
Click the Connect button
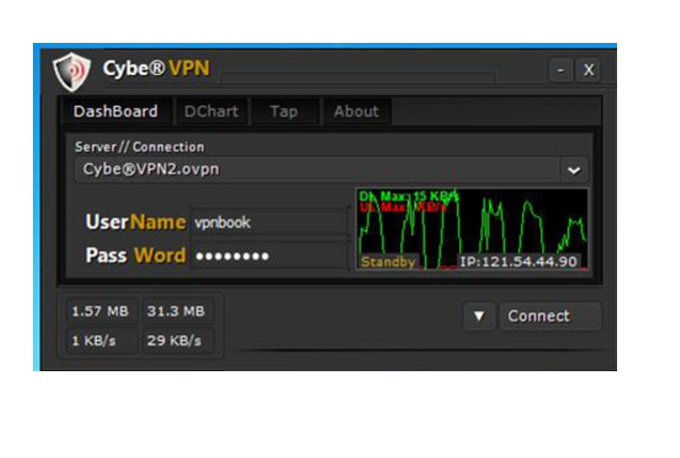[550, 316]
